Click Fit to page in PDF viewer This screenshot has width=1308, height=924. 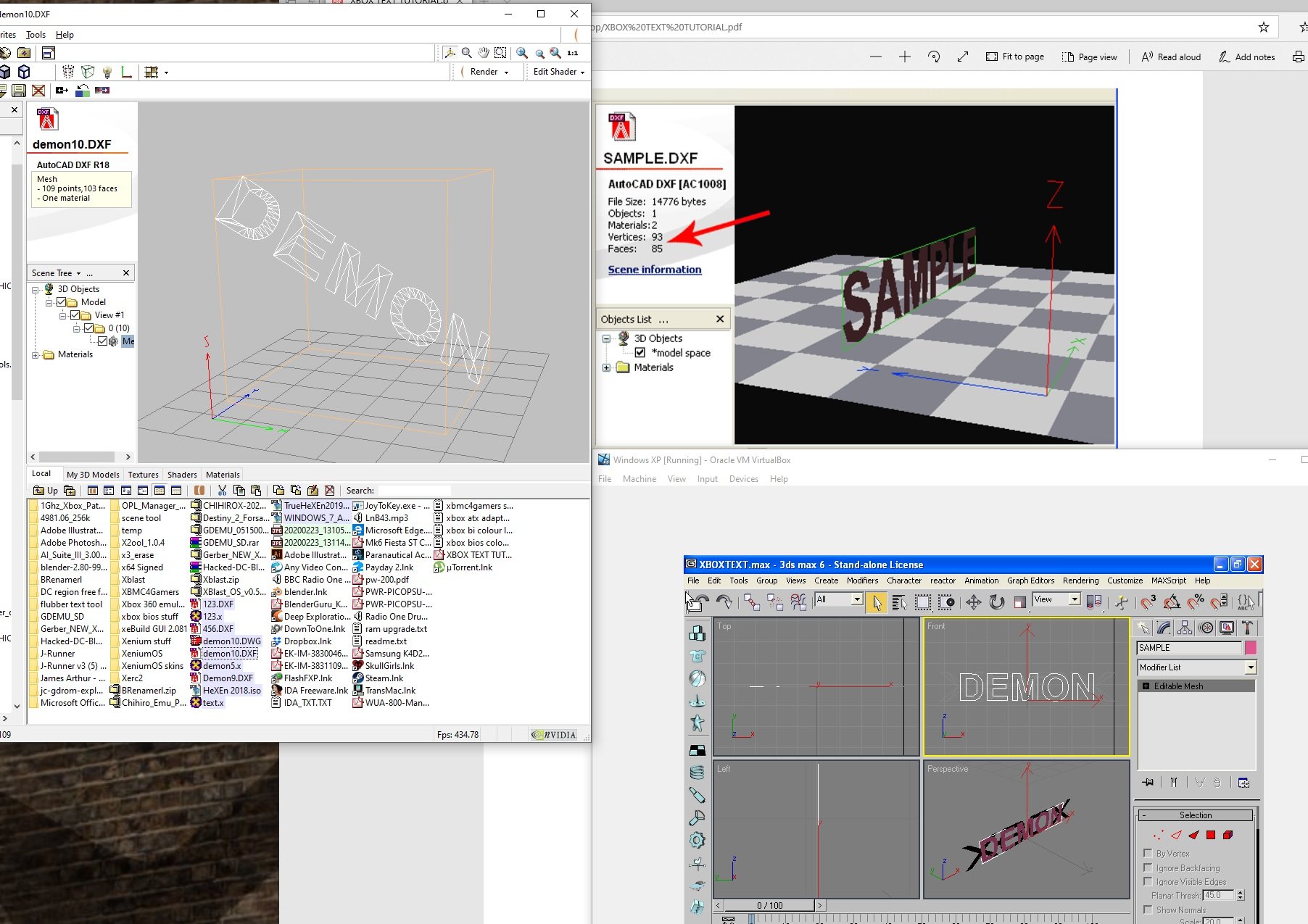pos(1015,57)
